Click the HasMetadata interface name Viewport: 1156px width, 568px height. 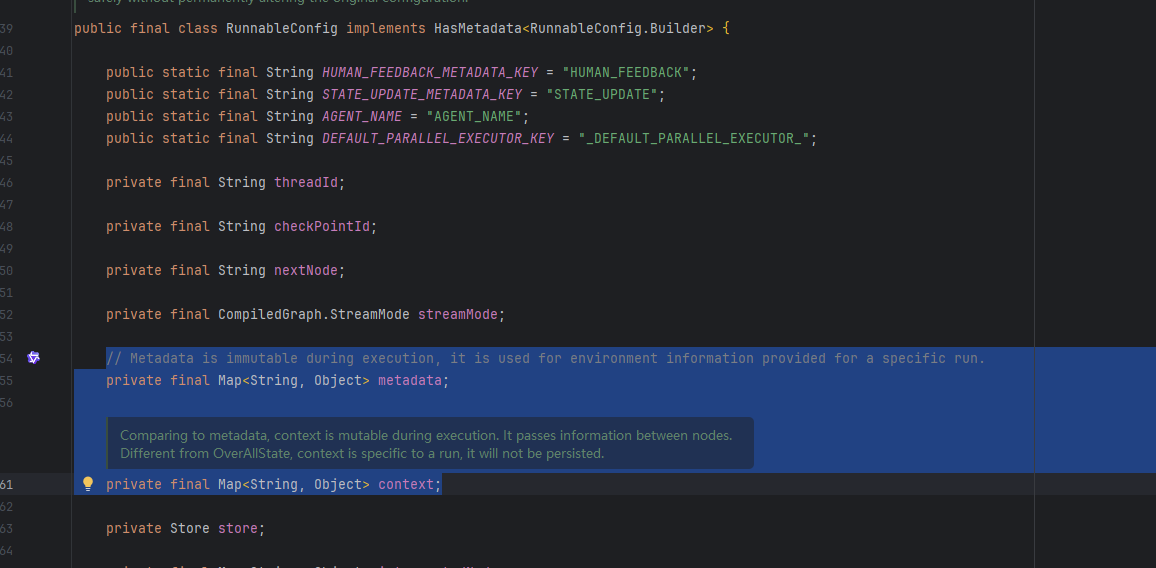[x=478, y=29]
